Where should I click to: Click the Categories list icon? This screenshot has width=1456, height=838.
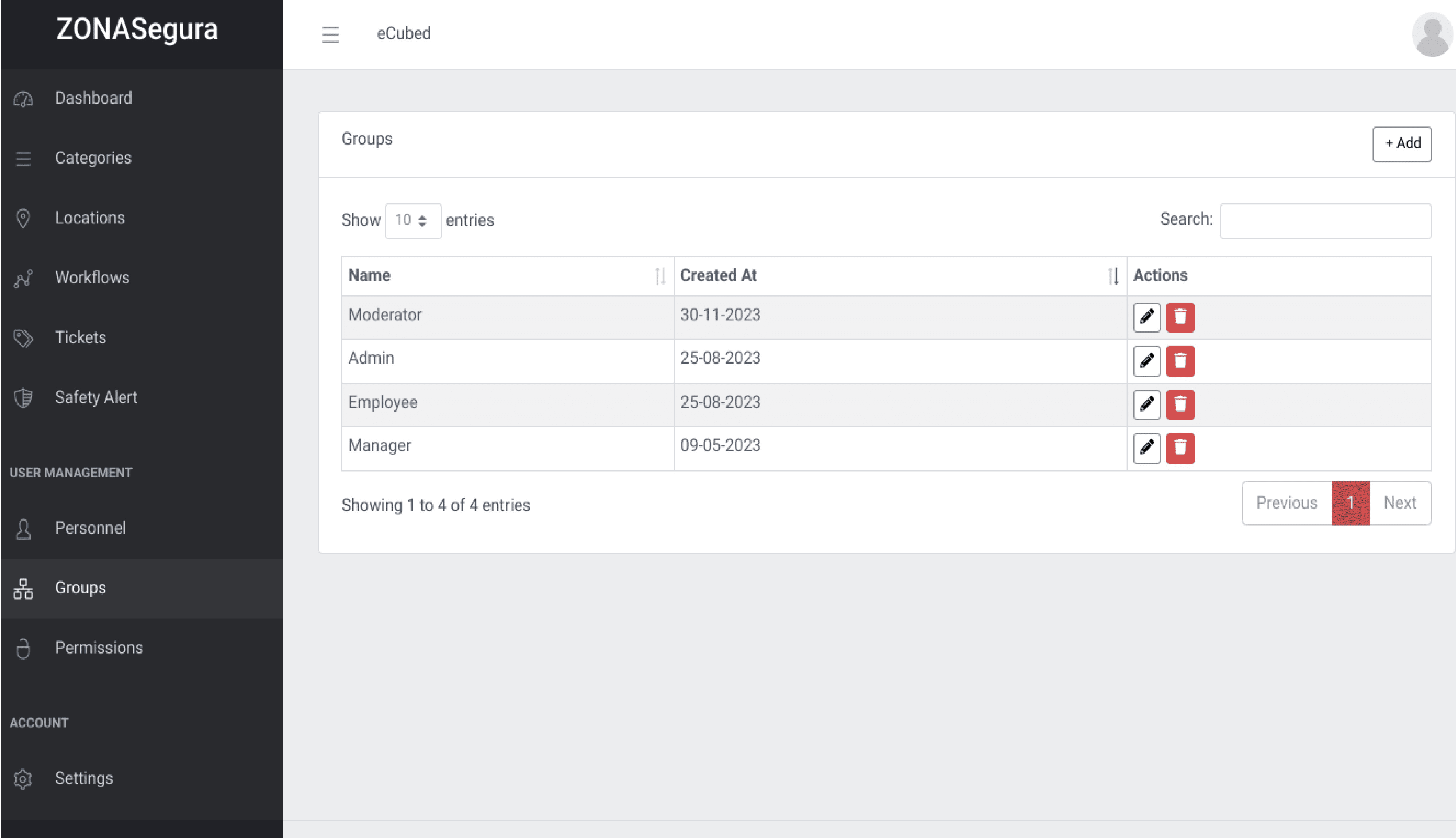[23, 158]
